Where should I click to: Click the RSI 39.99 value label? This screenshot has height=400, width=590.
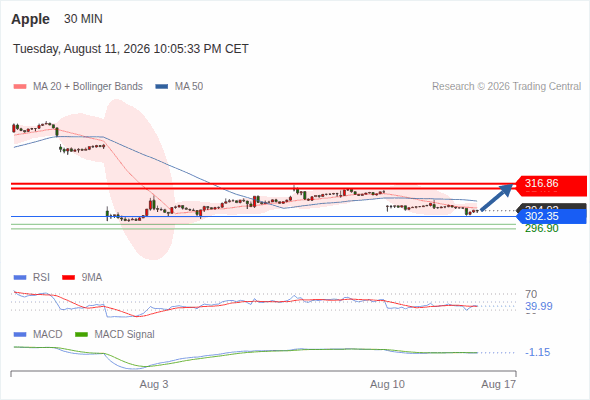539,306
